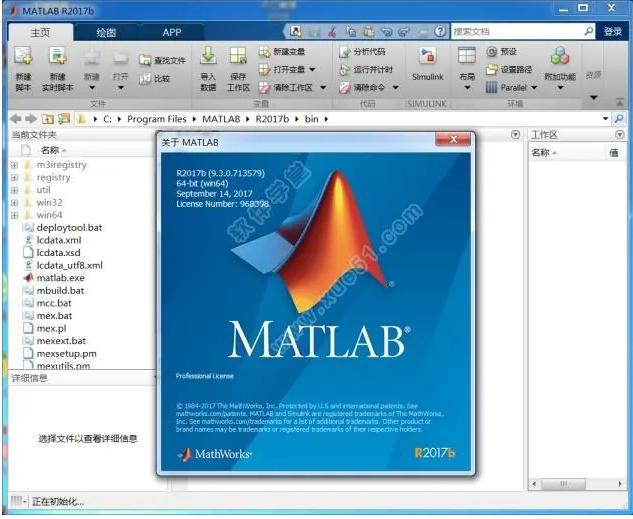Click the Name (名称) column header in Workspace
The width and height of the screenshot is (633, 519).
543,153
